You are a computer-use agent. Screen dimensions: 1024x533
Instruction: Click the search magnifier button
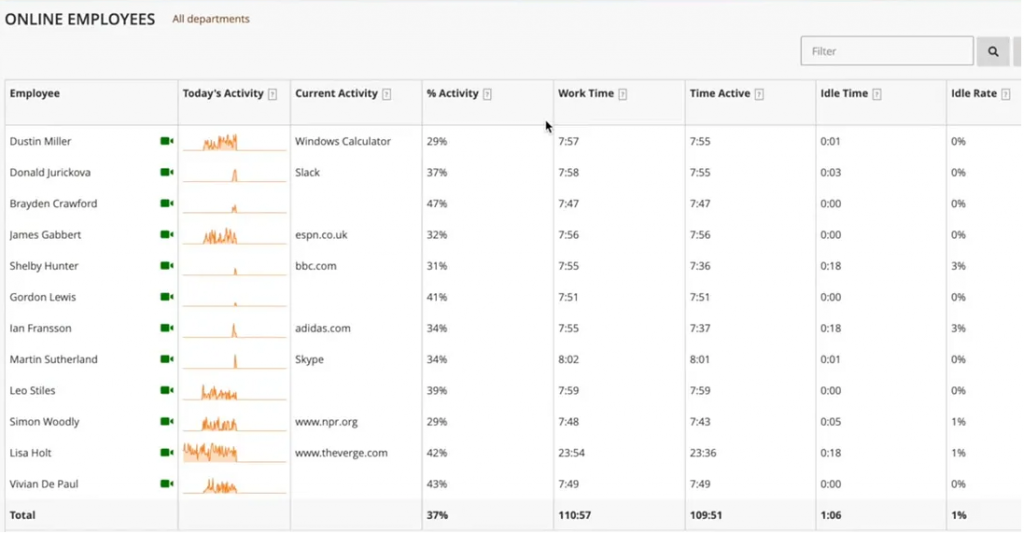pos(993,51)
